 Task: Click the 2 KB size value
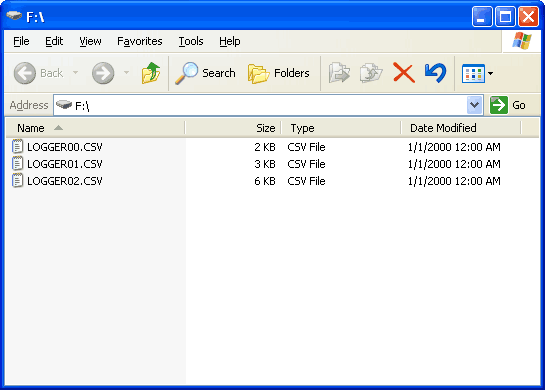265,147
